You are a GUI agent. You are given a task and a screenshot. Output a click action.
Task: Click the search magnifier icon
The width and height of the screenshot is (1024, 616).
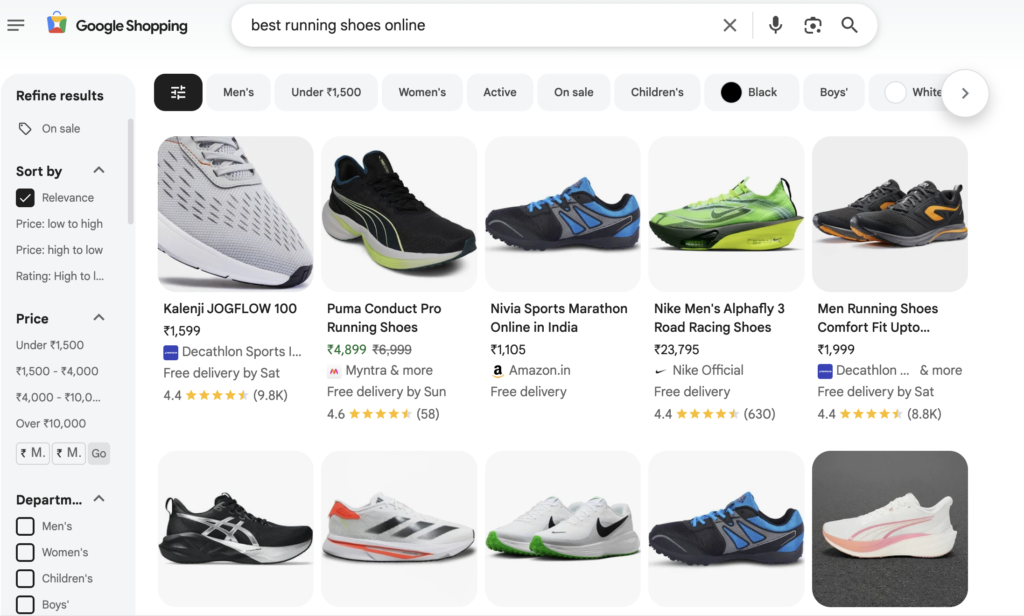click(849, 25)
